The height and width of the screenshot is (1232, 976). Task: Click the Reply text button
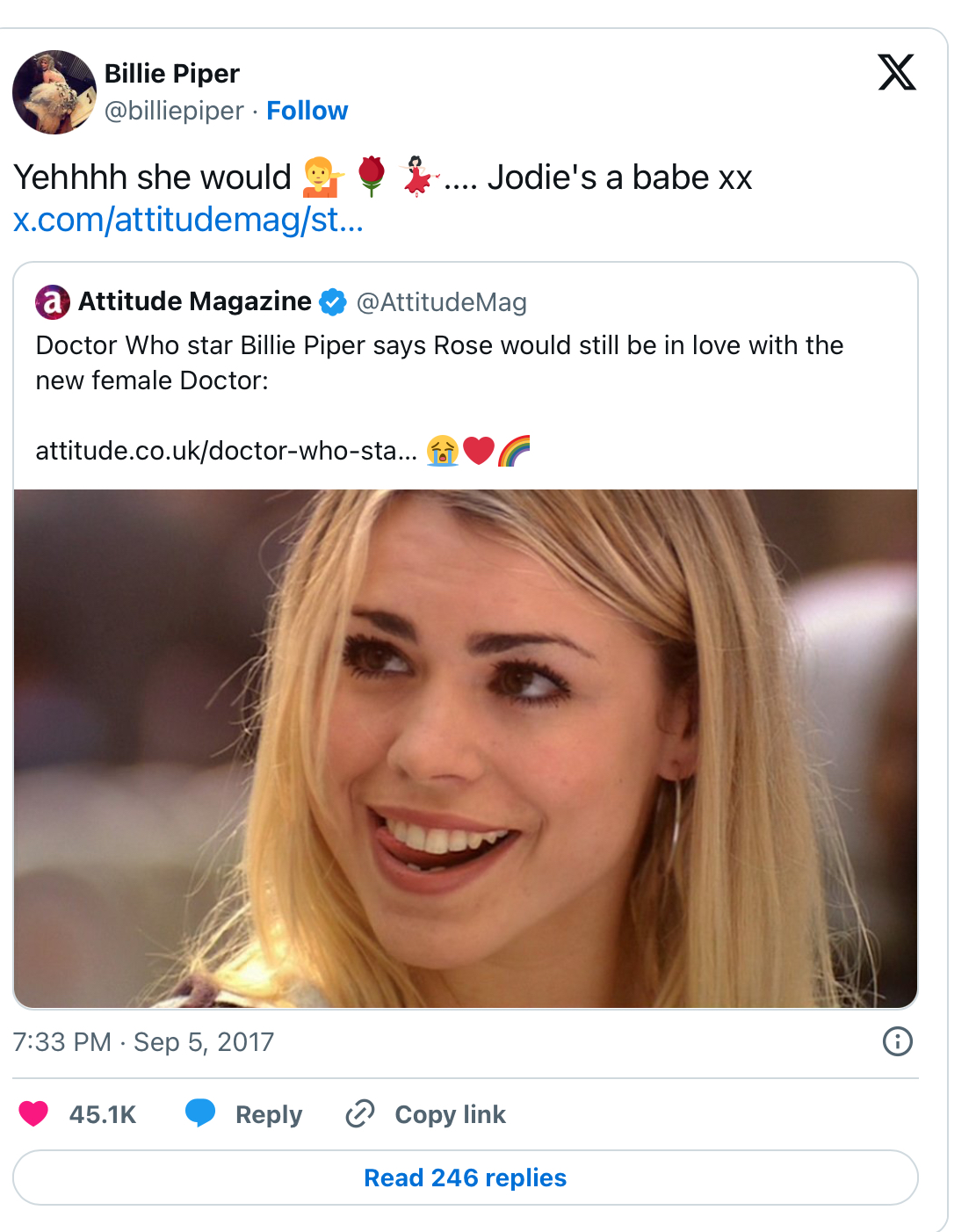269,1114
